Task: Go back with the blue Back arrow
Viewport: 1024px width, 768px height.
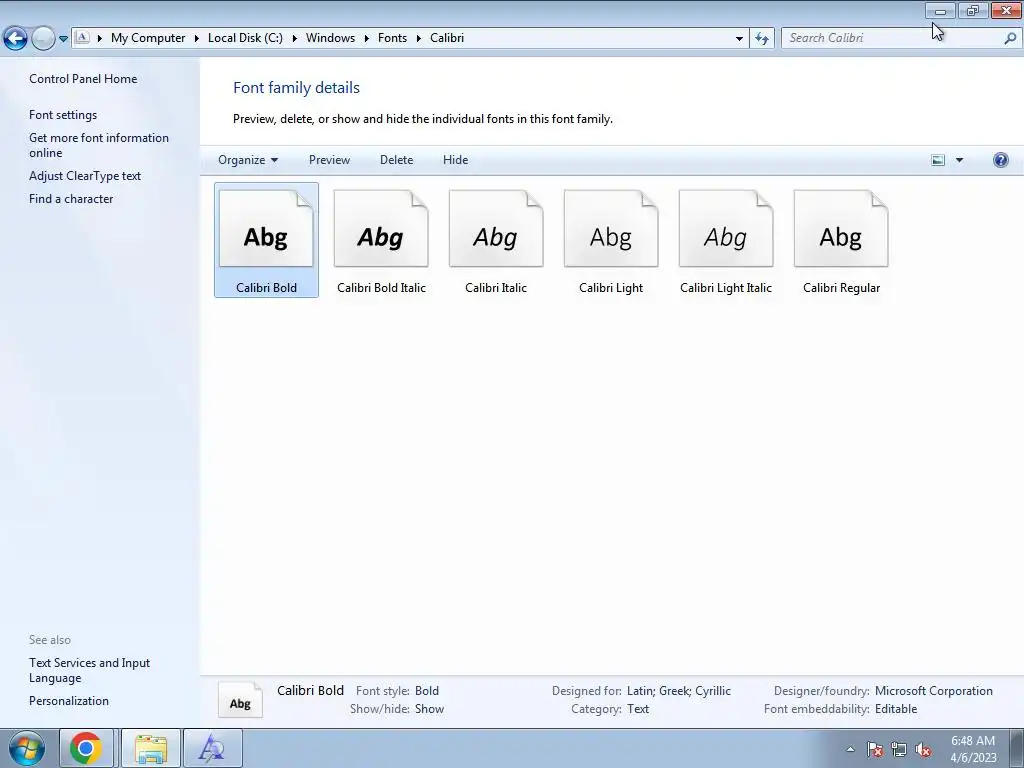Action: [15, 39]
